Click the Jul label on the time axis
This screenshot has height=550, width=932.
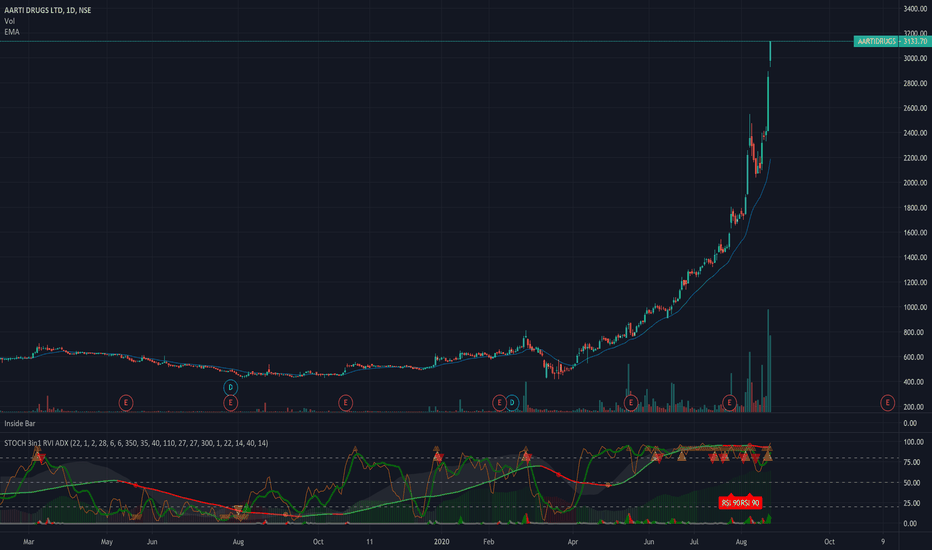coord(694,542)
